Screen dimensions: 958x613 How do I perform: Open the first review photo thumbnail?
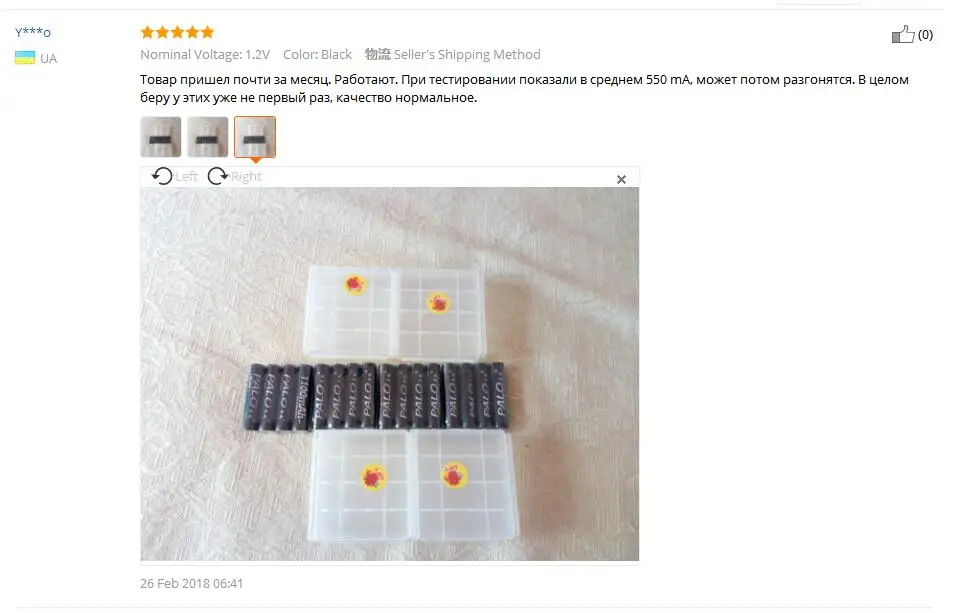click(x=161, y=137)
